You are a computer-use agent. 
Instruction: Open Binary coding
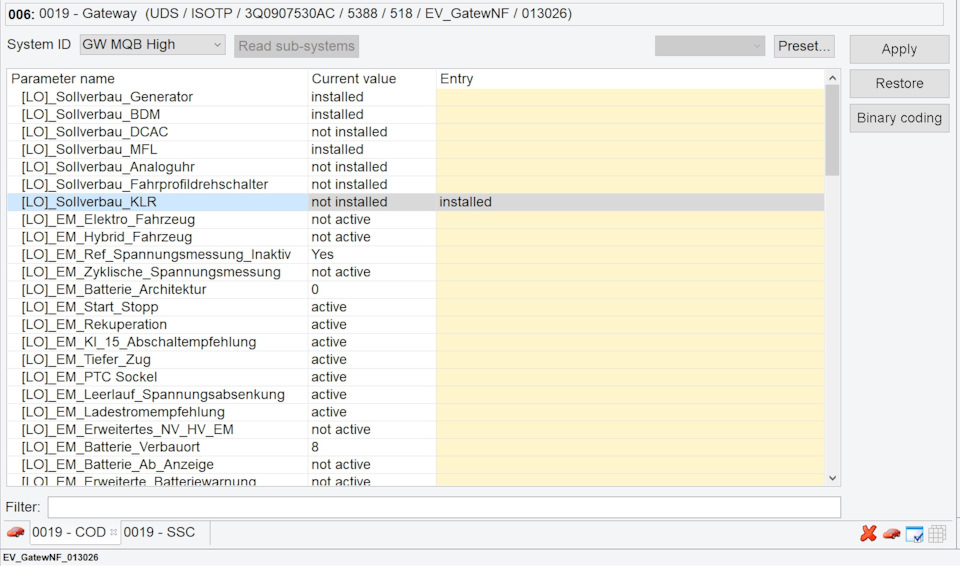899,118
